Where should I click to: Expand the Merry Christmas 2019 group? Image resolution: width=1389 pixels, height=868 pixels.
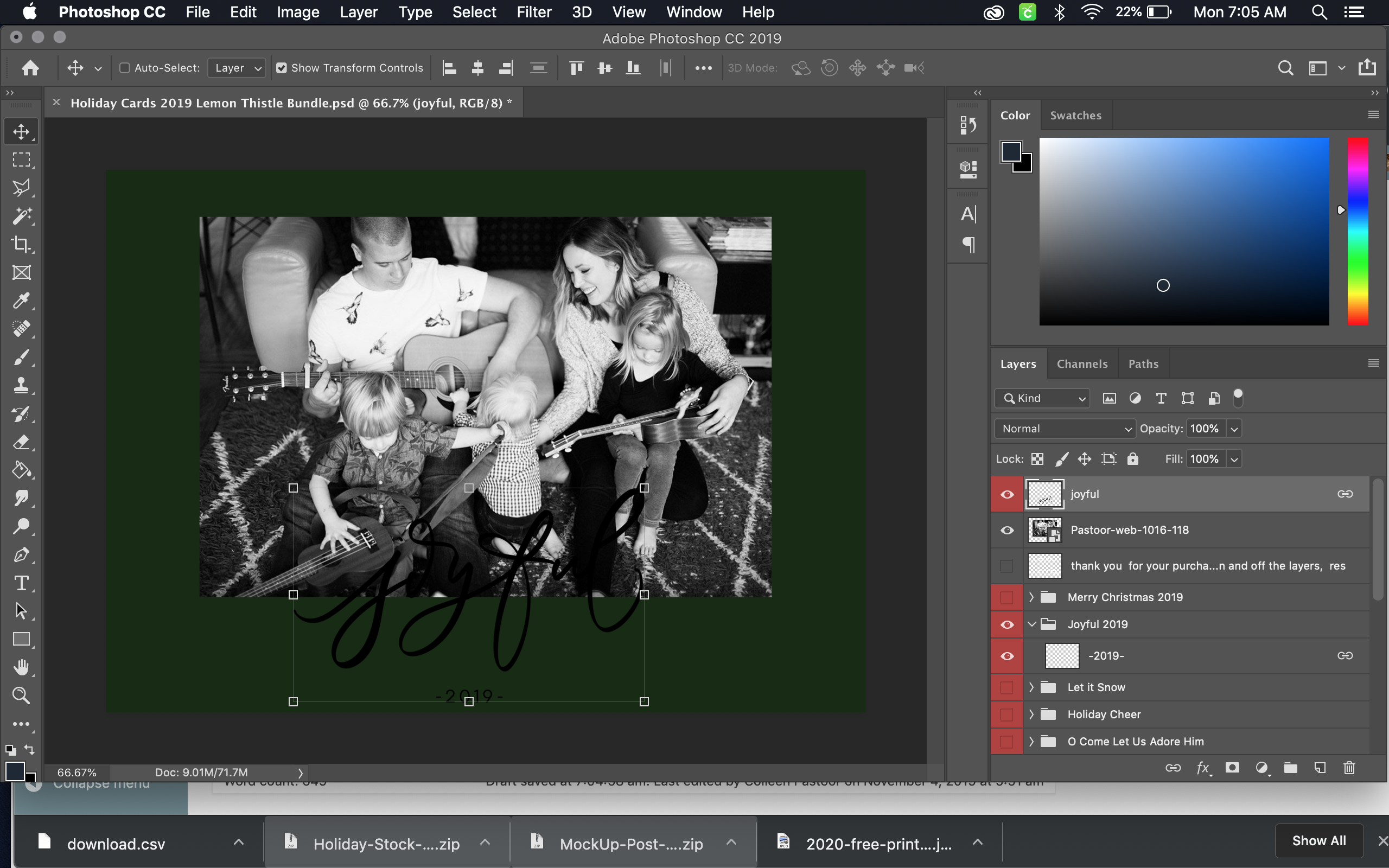coord(1031,597)
